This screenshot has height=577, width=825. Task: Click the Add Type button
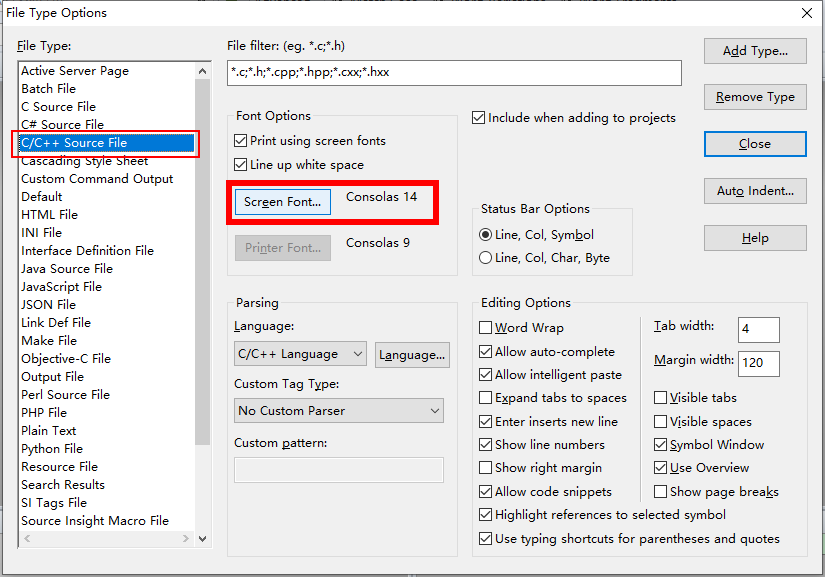[754, 50]
